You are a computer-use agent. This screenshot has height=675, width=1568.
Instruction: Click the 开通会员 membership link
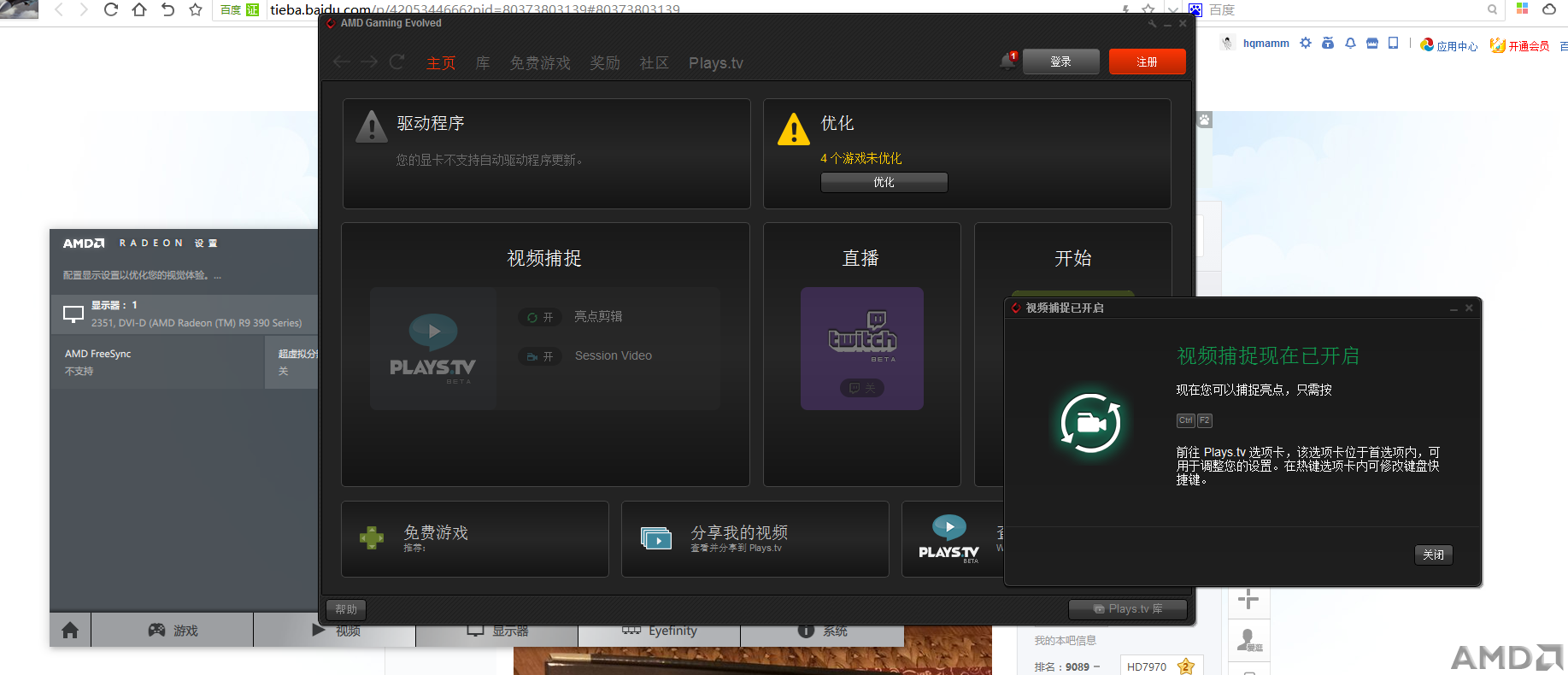click(x=1520, y=45)
